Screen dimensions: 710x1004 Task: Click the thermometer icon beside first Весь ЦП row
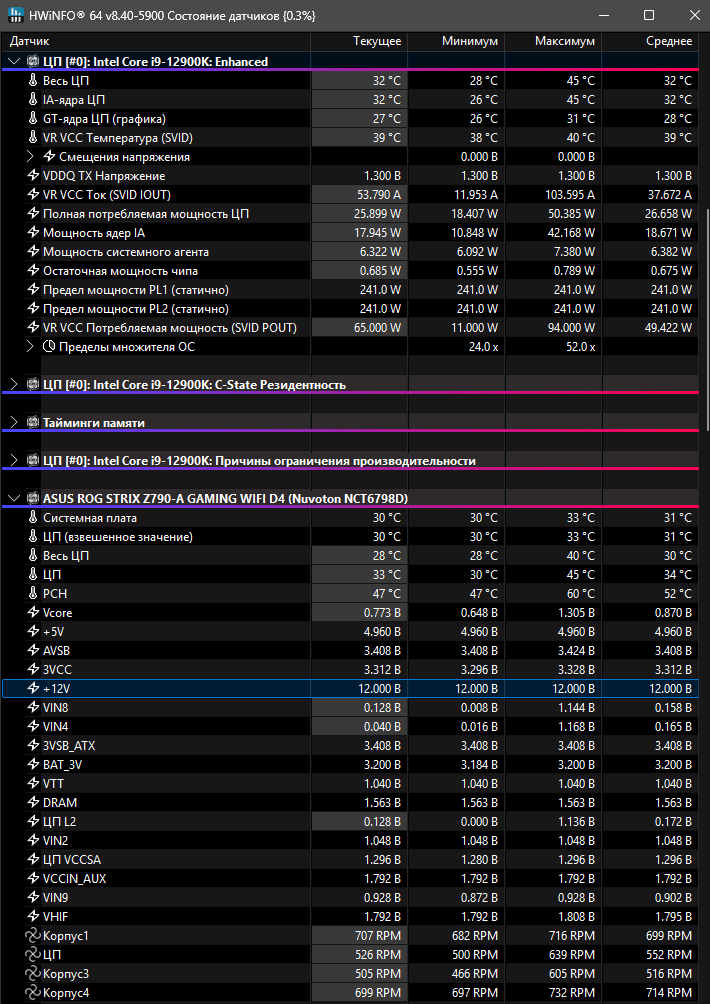33,81
